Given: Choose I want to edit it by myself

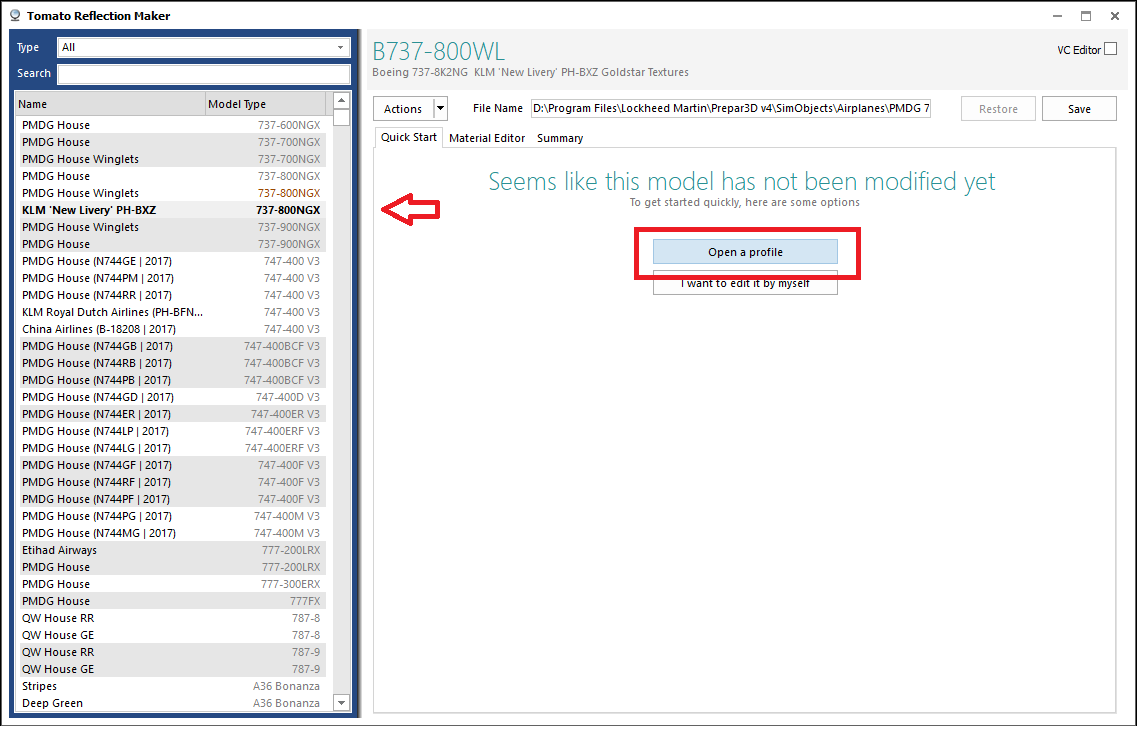Looking at the screenshot, I should pos(745,283).
